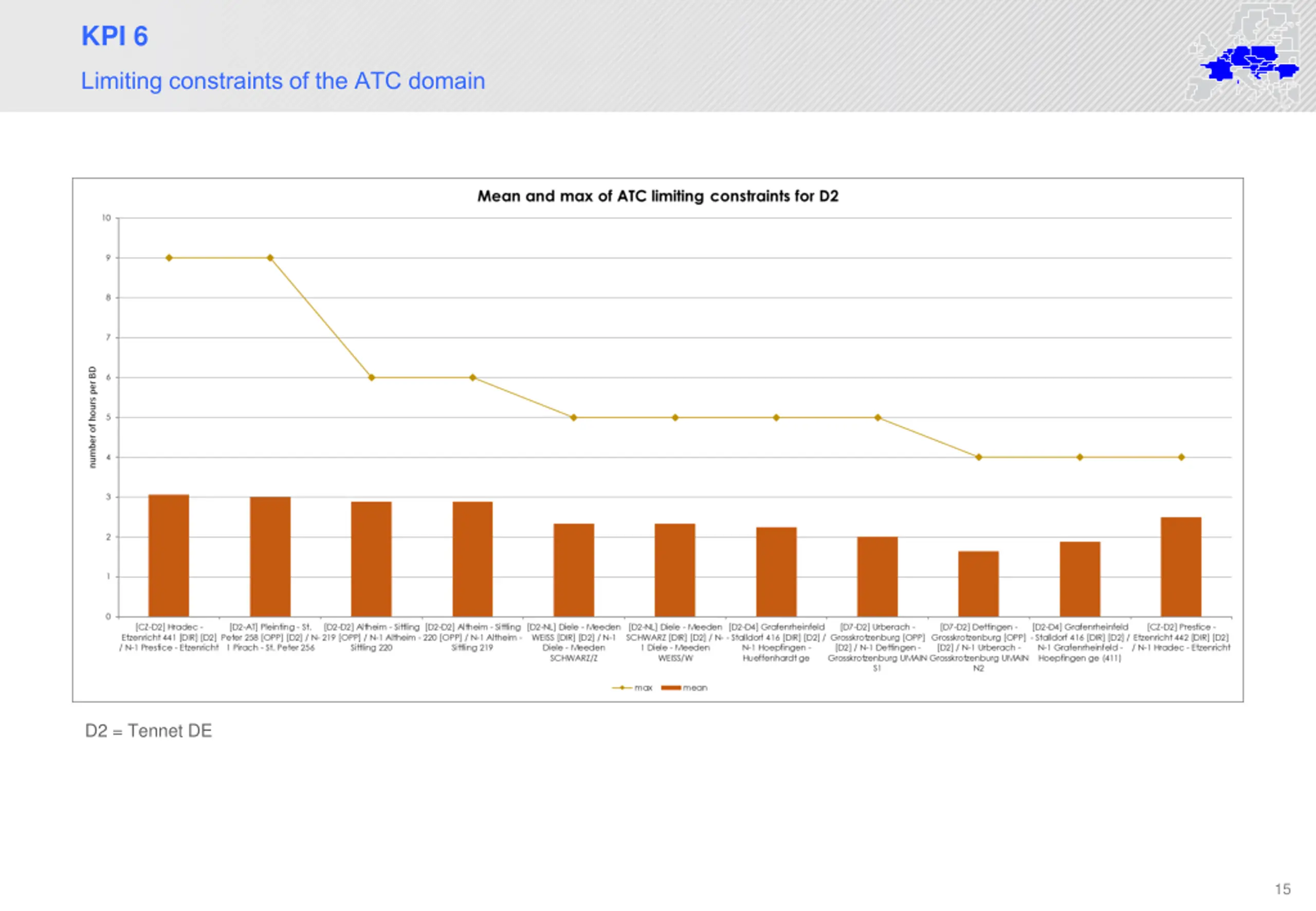
Task: Click the page number 15
Action: tap(1283, 889)
